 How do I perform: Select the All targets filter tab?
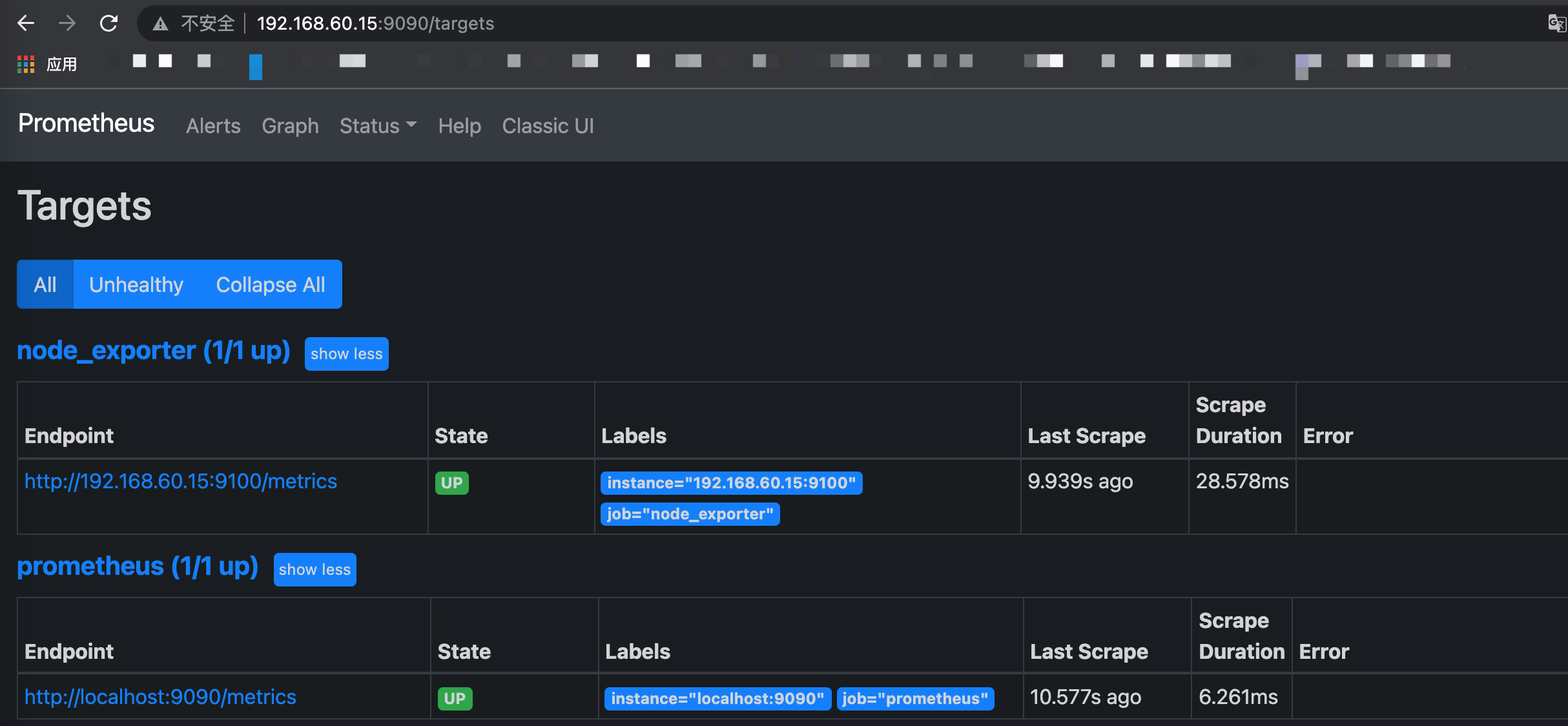tap(47, 284)
